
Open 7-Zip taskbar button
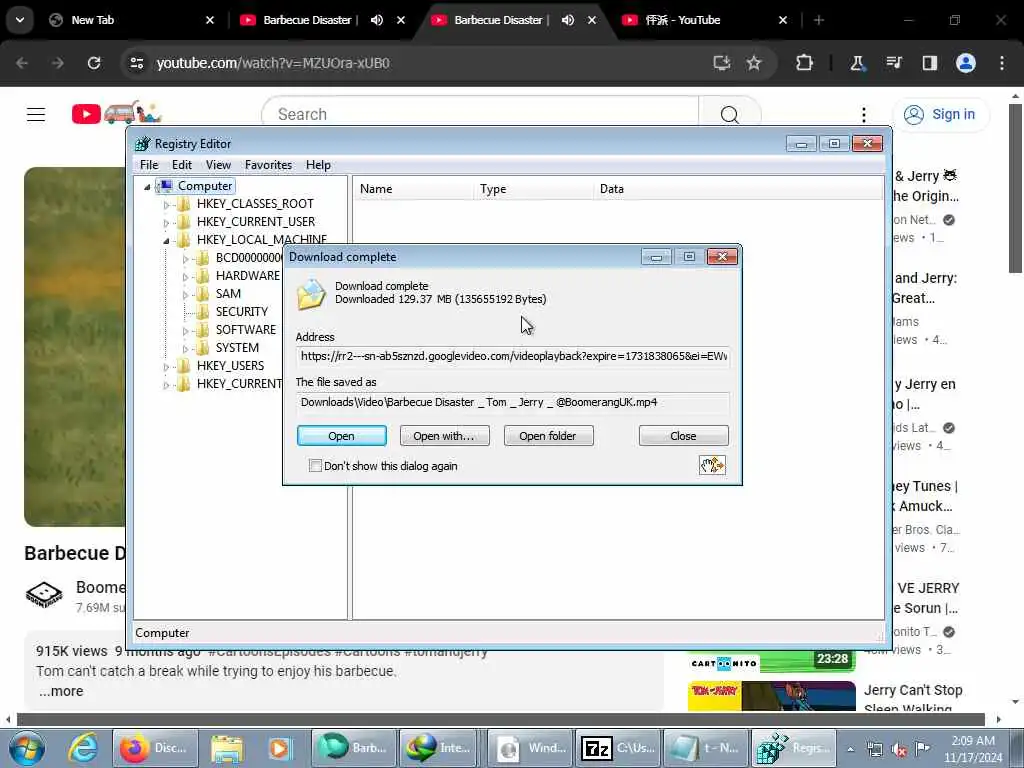click(x=617, y=748)
